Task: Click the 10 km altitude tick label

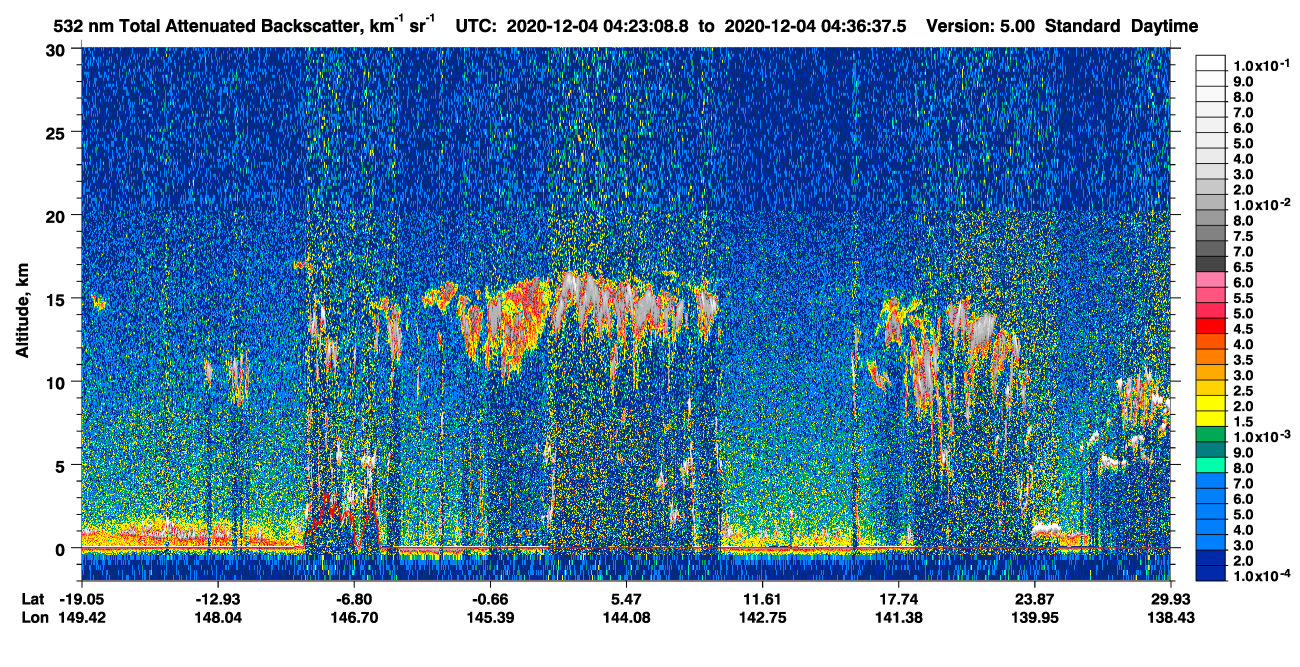Action: 59,382
